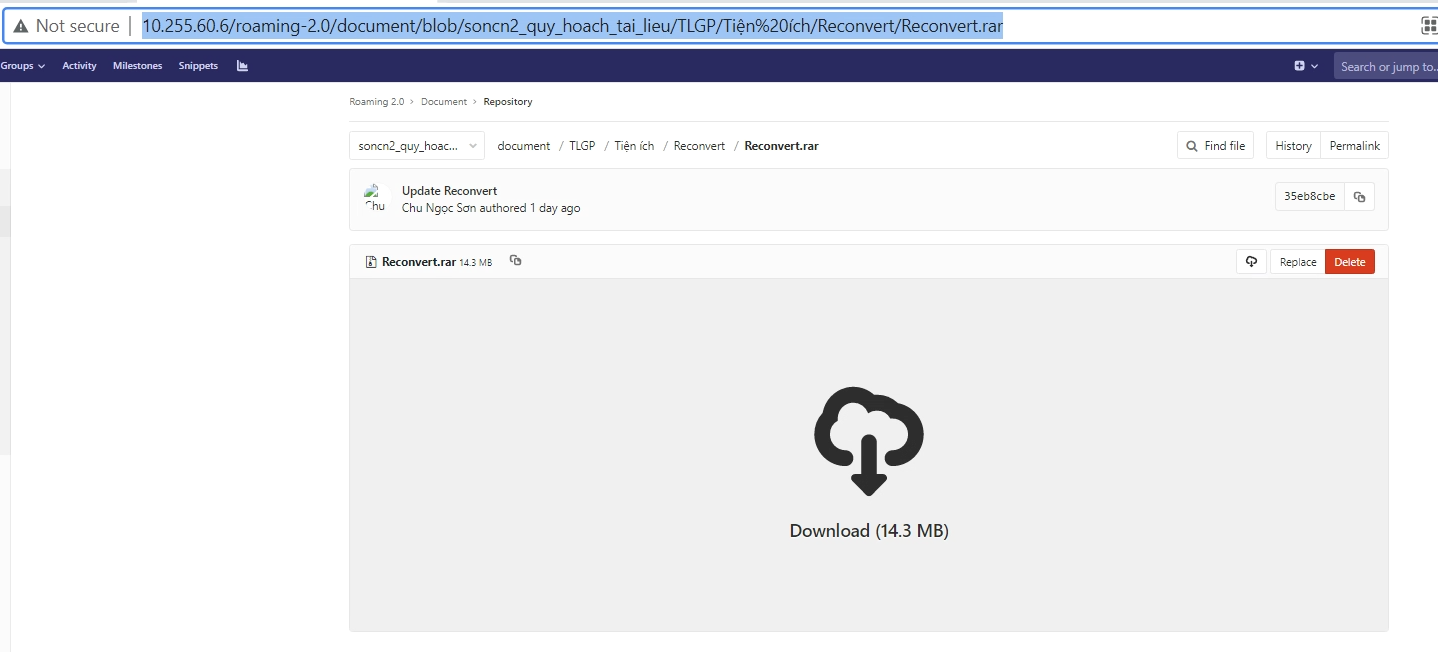This screenshot has width=1438, height=652.
Task: Open the soncn2_quy_hoac branch selector dropdown
Action: (x=416, y=146)
